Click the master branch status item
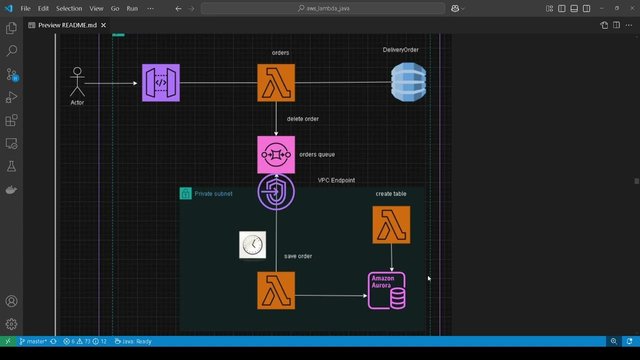Image resolution: width=640 pixels, height=360 pixels. pos(33,341)
